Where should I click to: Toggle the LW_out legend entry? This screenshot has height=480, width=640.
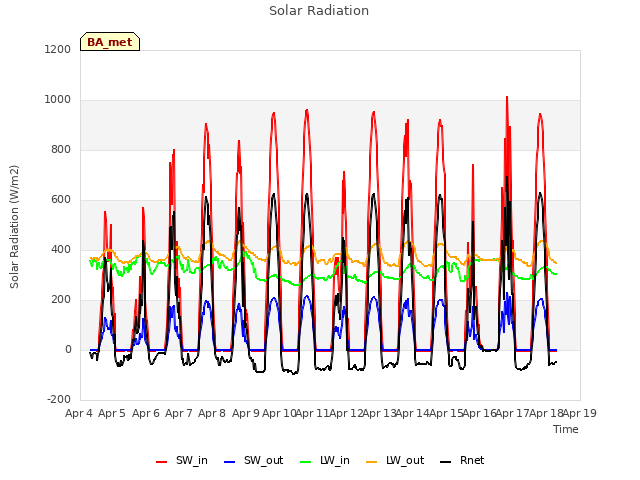tap(395, 460)
